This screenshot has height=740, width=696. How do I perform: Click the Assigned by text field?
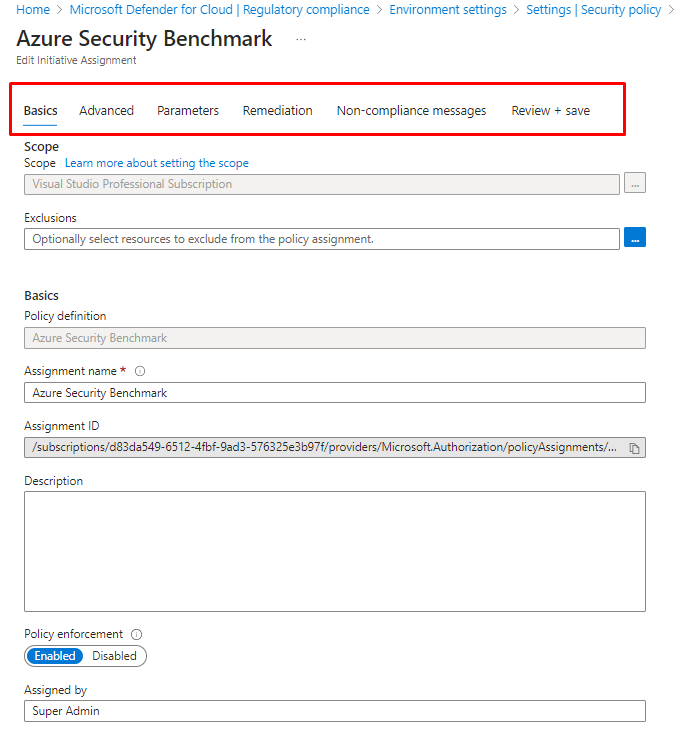(x=334, y=711)
